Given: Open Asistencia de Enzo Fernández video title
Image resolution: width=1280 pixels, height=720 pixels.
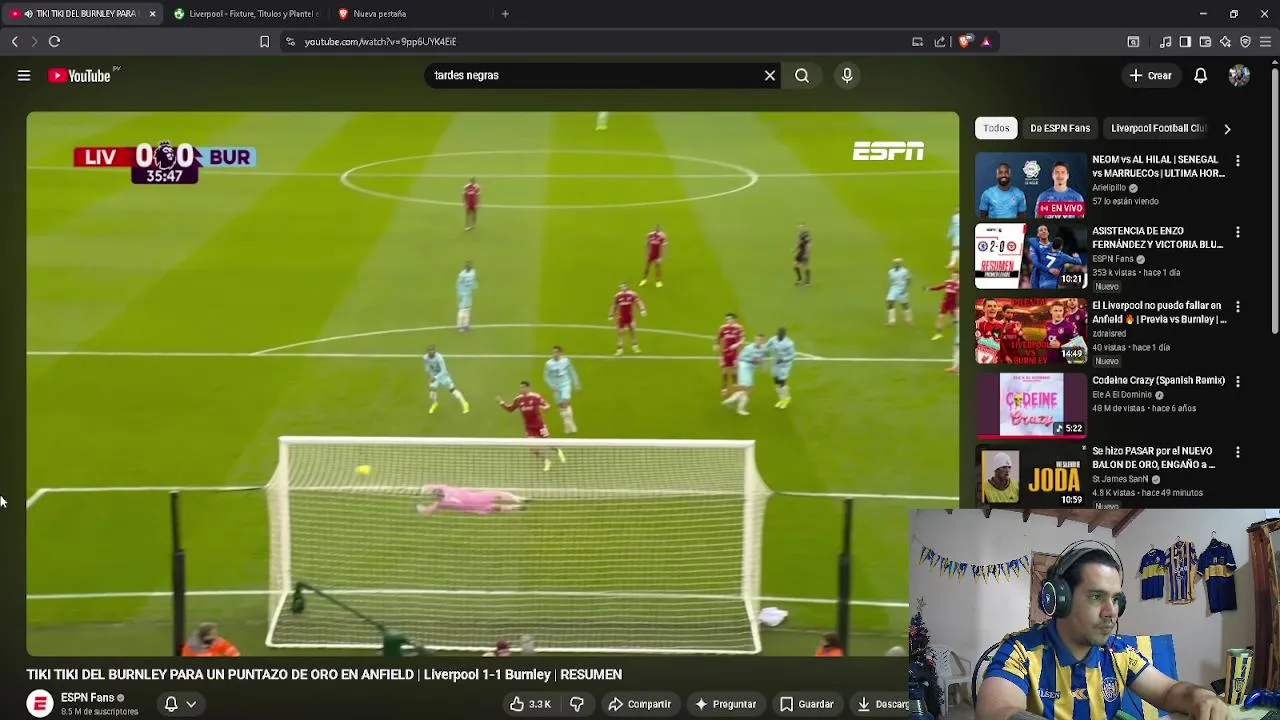Looking at the screenshot, I should click(x=1157, y=238).
